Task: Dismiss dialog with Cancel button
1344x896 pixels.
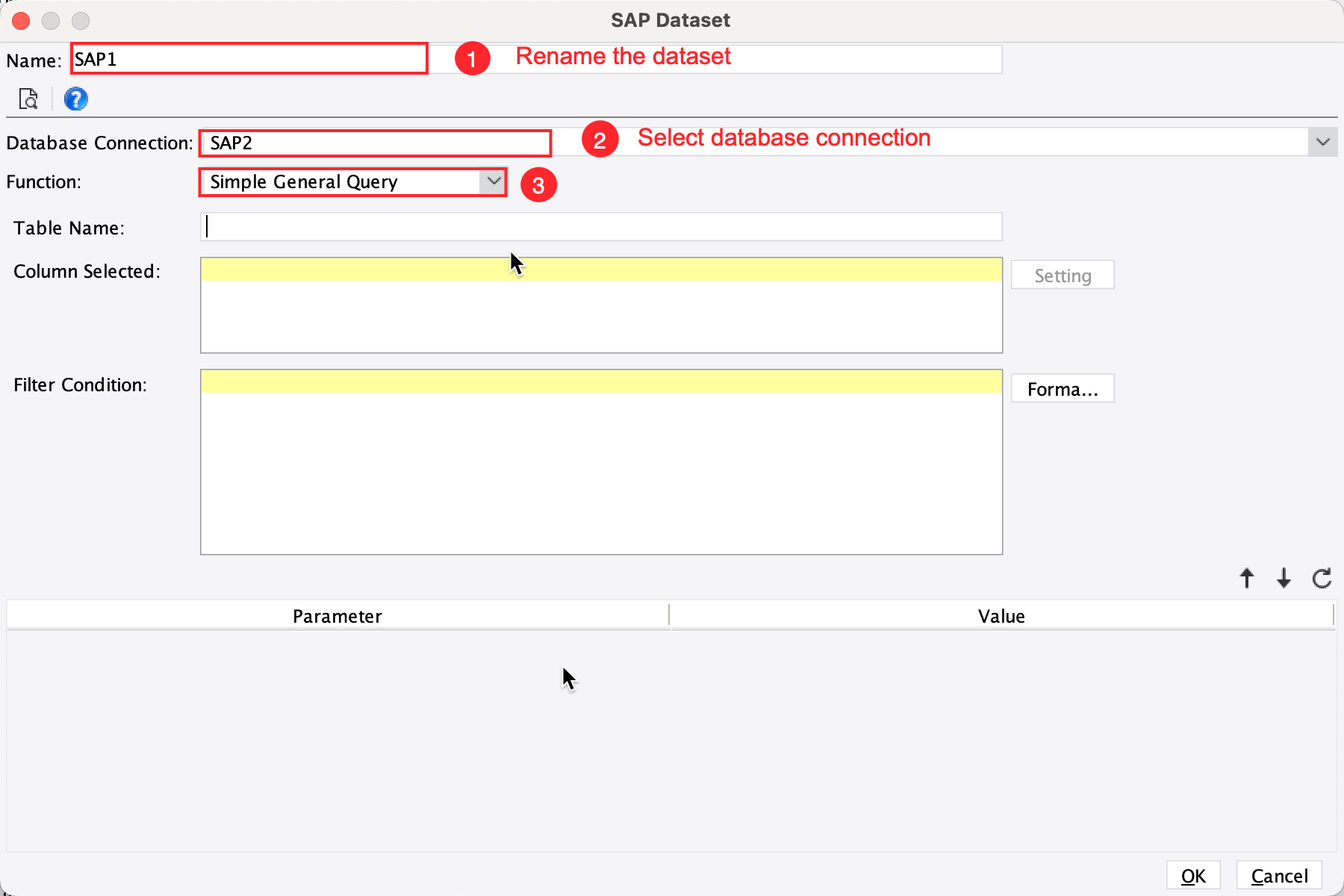Action: coord(1279,876)
